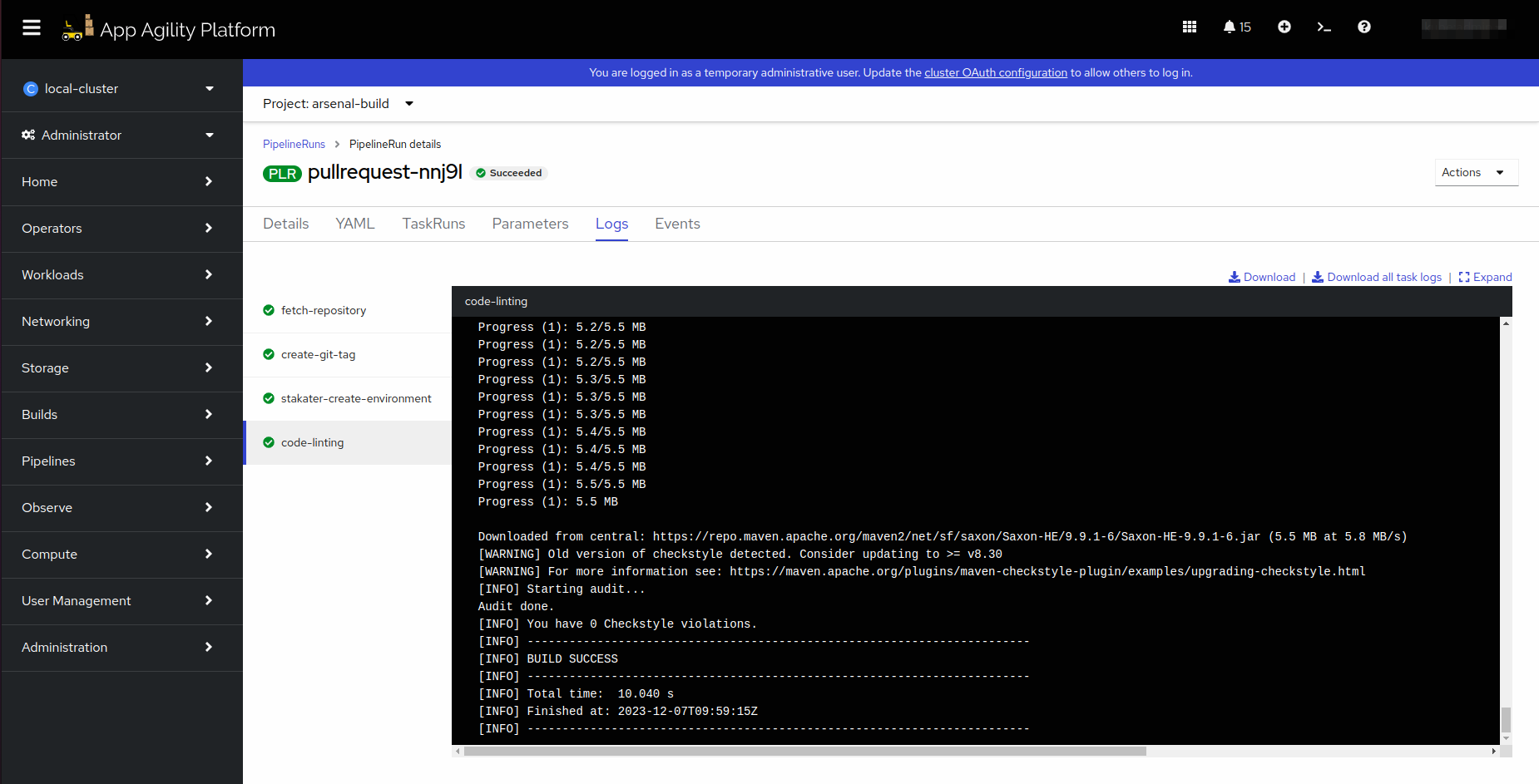Go to PipelineRuns breadcrumb

[x=294, y=145]
